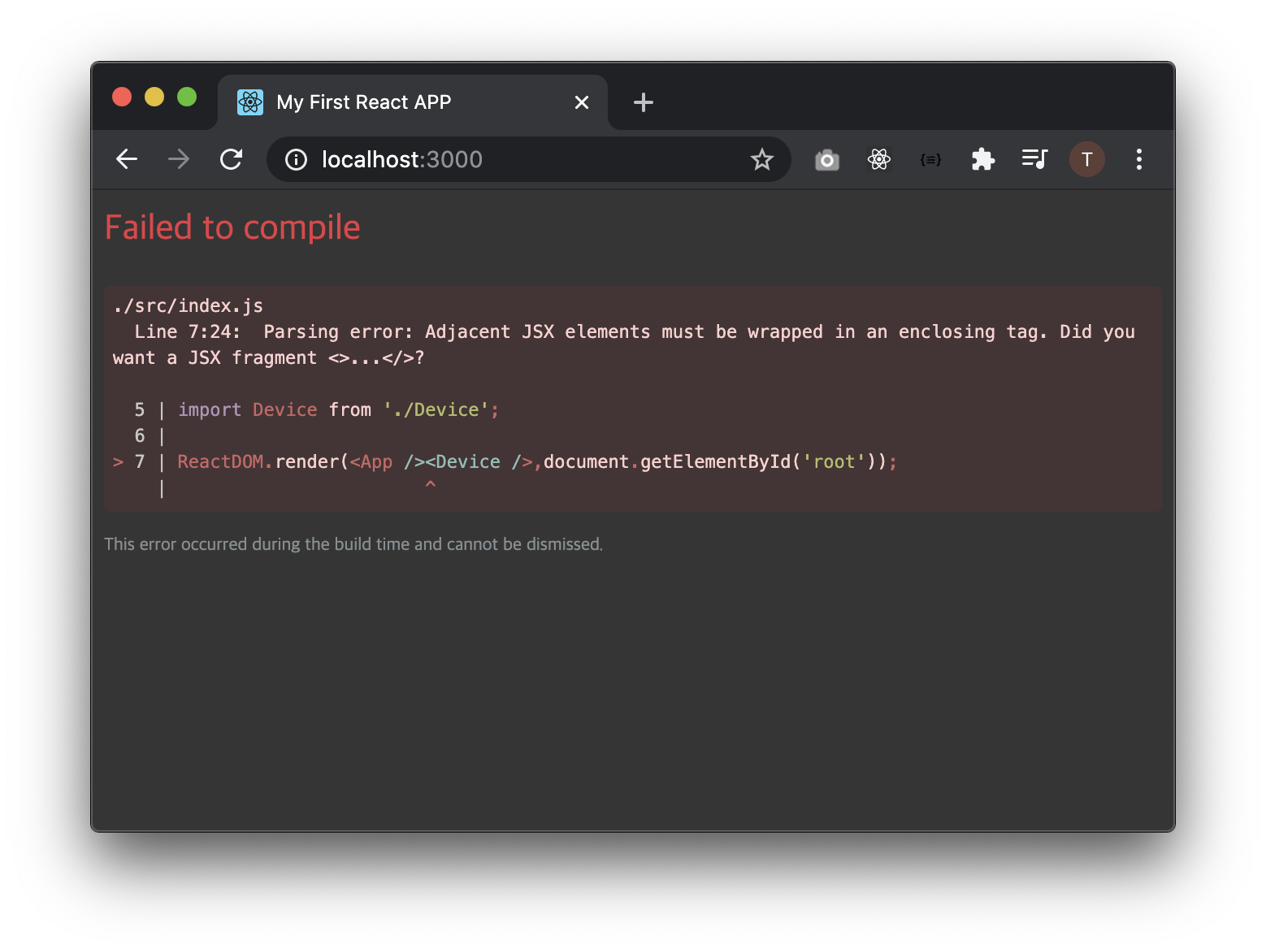Image resolution: width=1266 pixels, height=952 pixels.
Task: Click the 'ReactDOM.render' code line 7
Action: click(x=505, y=462)
